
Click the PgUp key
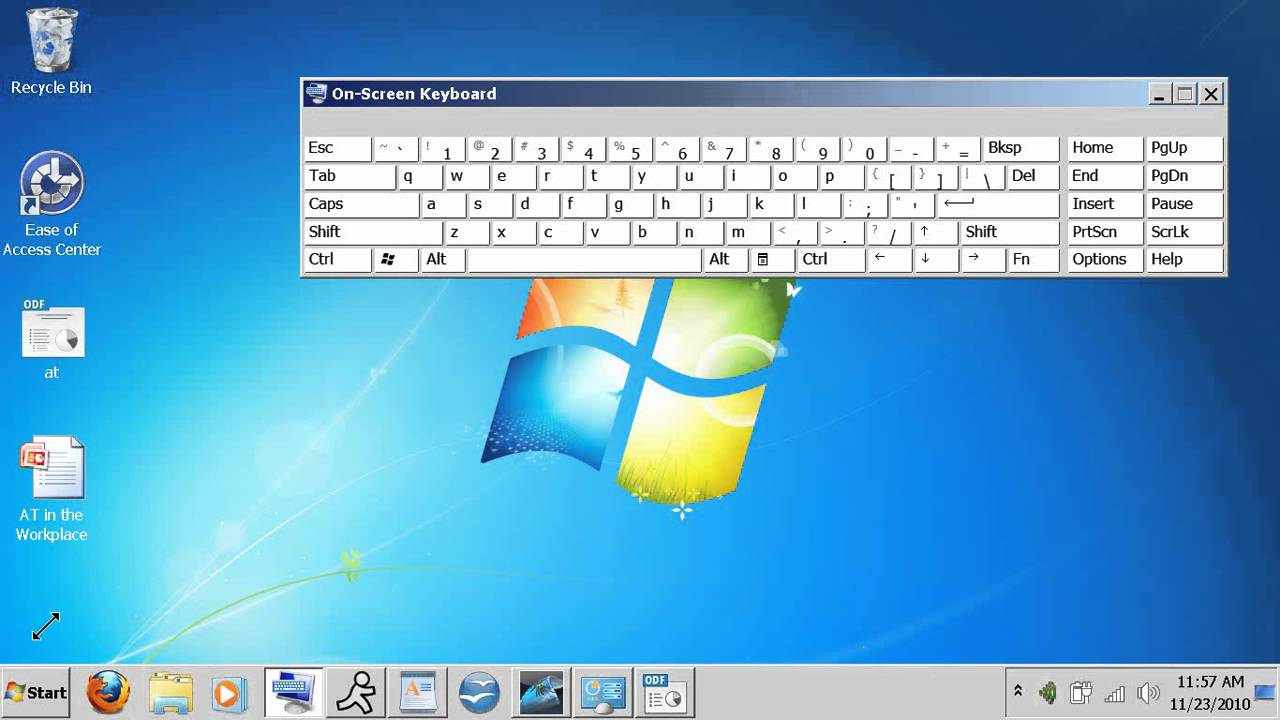(1185, 148)
